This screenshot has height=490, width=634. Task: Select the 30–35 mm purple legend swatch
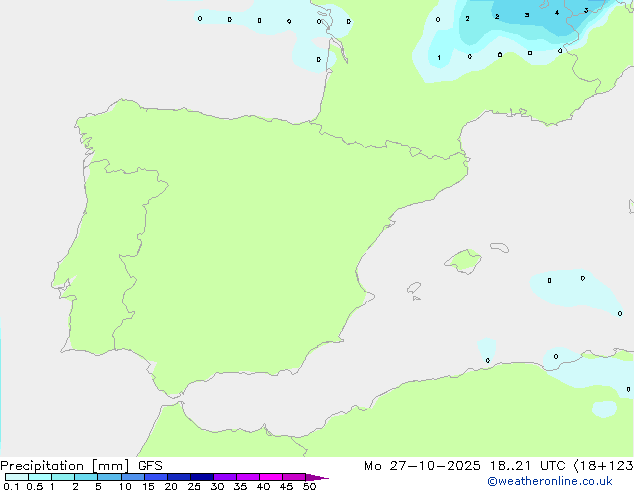[225, 477]
